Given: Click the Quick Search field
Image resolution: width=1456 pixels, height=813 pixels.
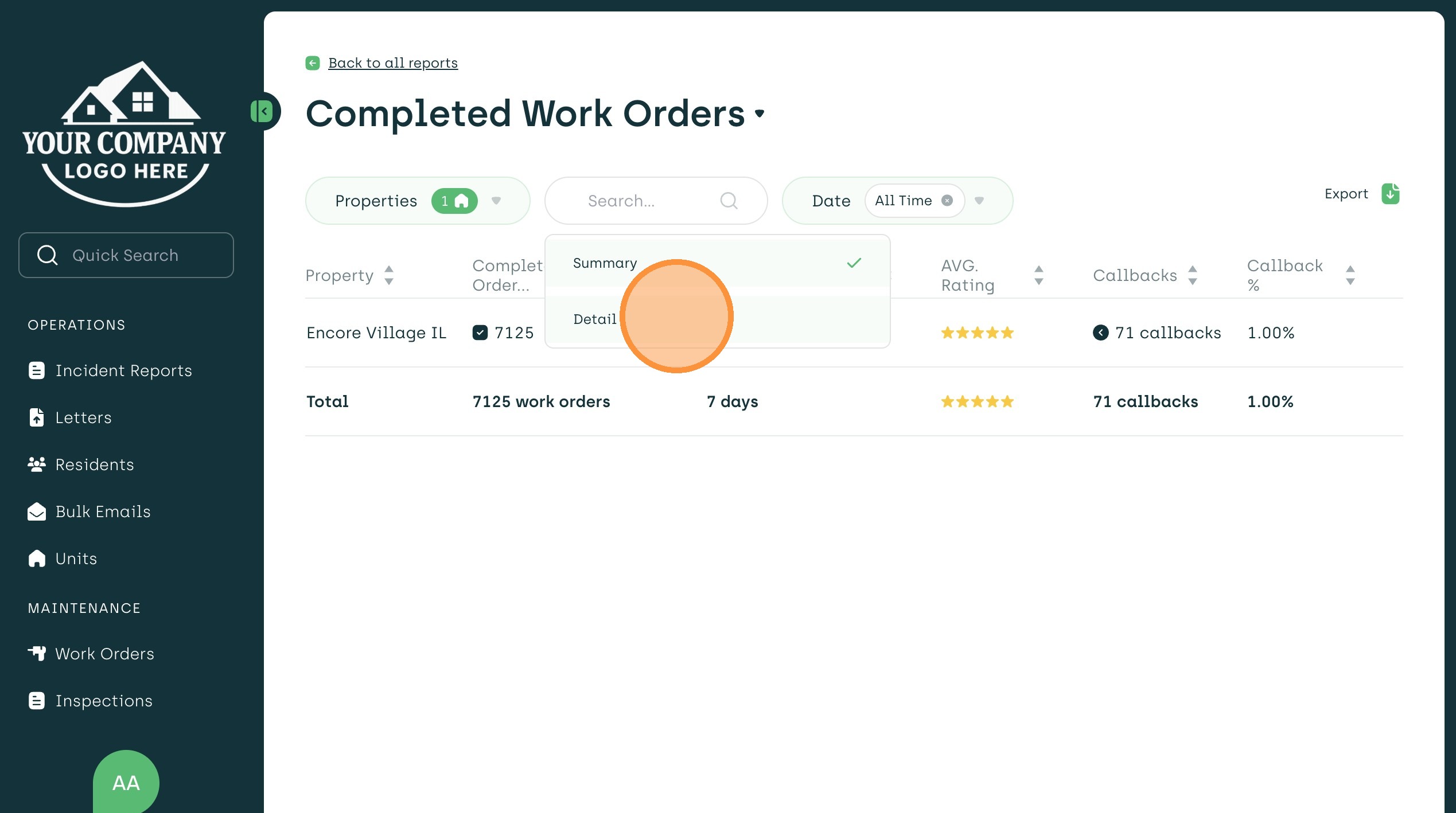Looking at the screenshot, I should (126, 256).
